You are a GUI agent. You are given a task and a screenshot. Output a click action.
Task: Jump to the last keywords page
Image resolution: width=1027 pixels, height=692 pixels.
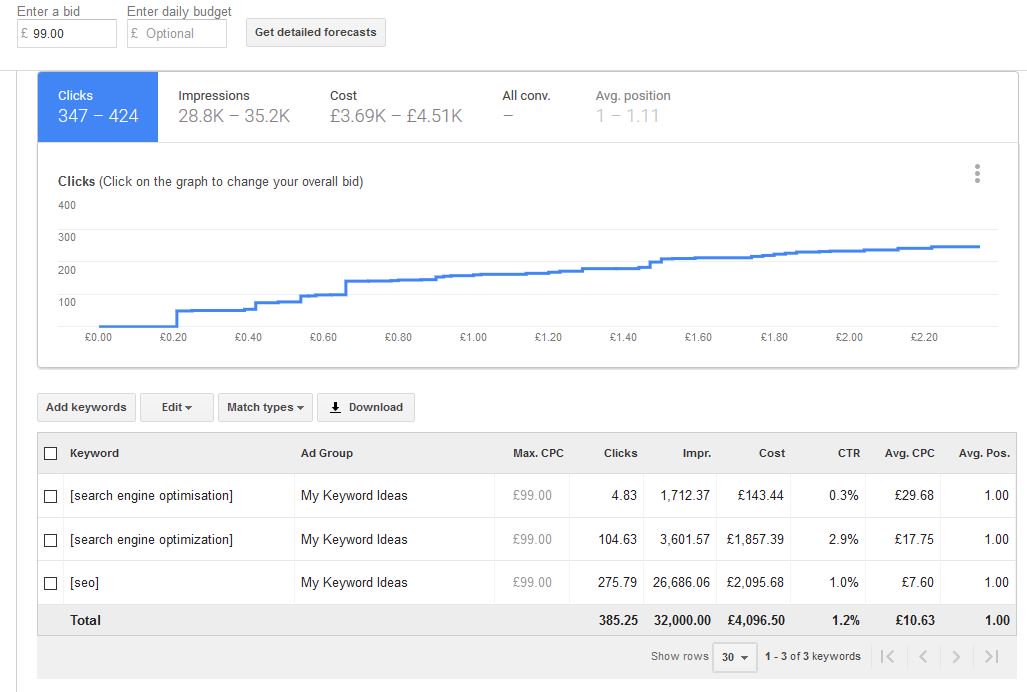[992, 656]
